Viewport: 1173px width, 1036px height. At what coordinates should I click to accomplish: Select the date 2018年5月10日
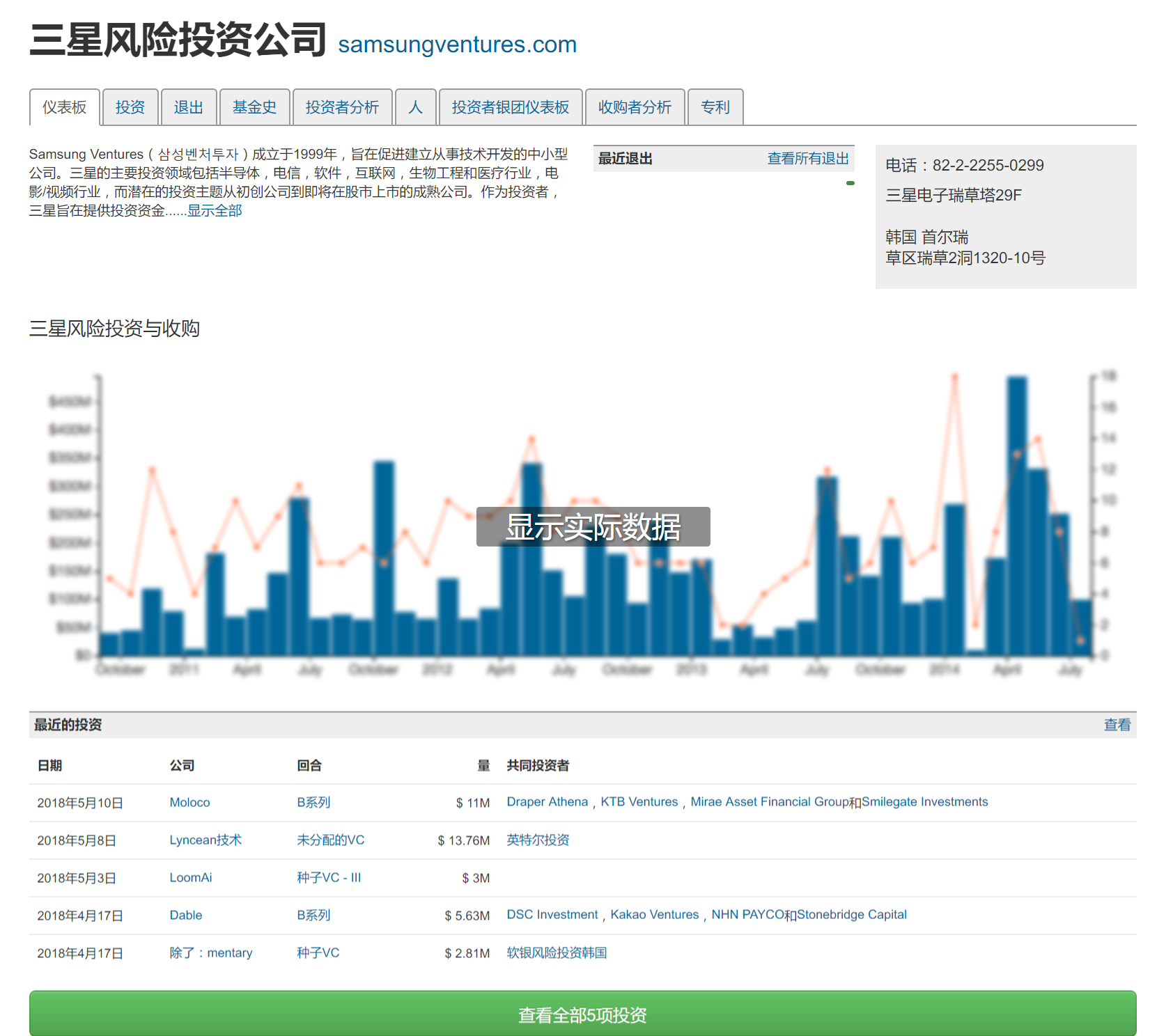point(80,803)
